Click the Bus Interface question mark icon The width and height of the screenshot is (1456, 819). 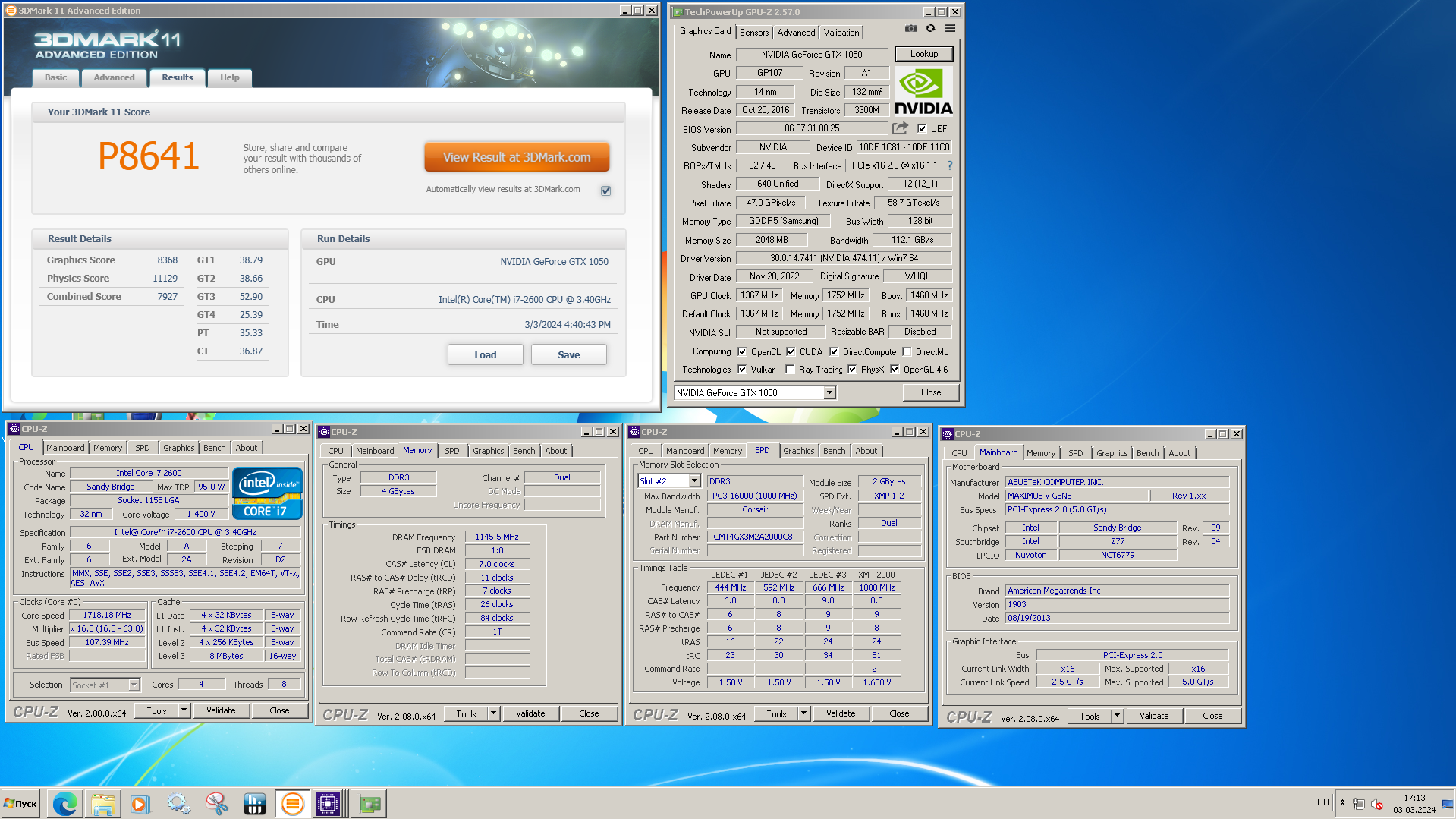[949, 165]
